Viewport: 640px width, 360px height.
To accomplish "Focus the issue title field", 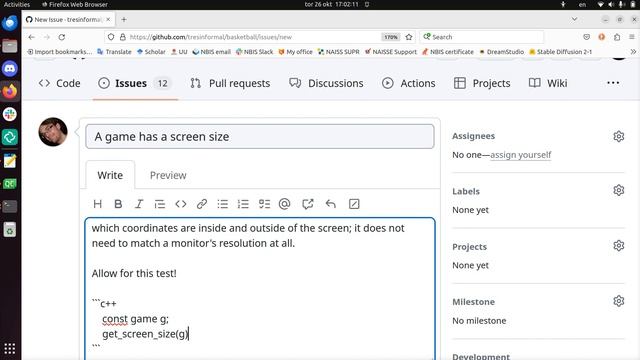I will [x=260, y=136].
